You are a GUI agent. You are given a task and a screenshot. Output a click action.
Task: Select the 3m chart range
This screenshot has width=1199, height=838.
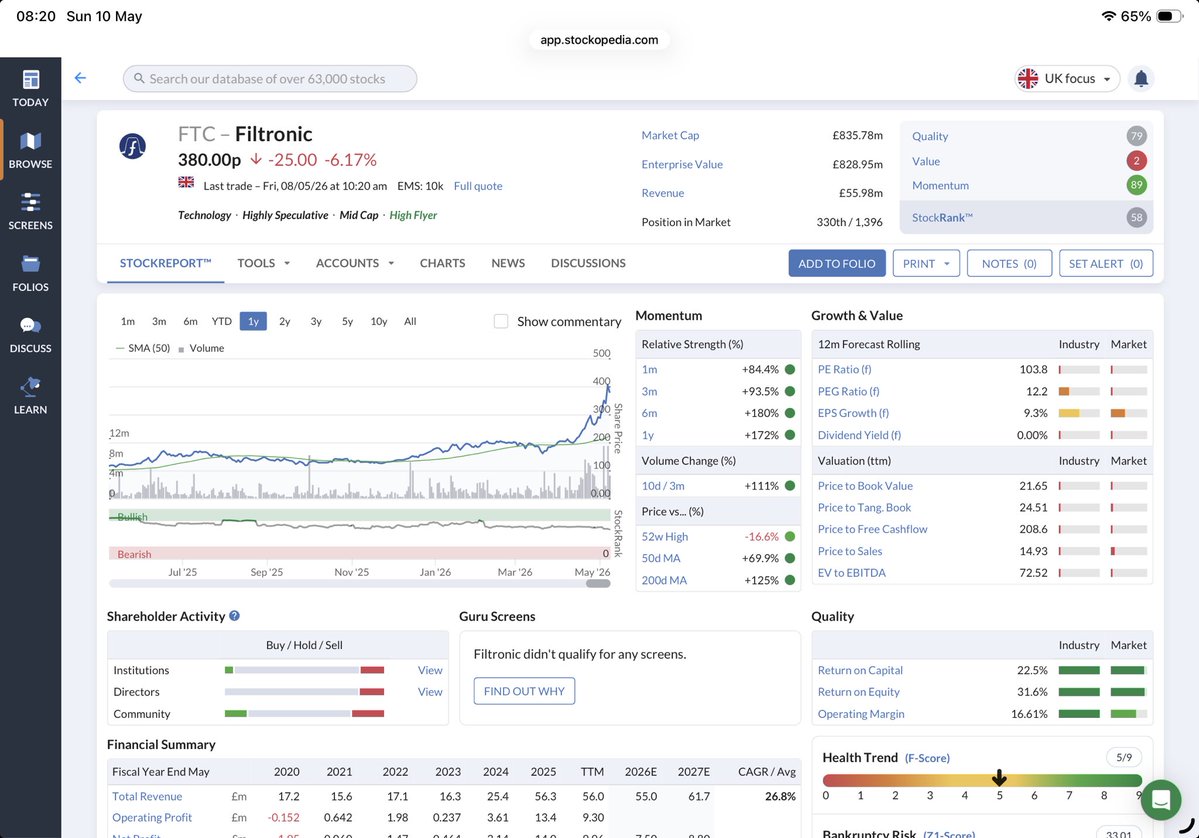(x=159, y=321)
